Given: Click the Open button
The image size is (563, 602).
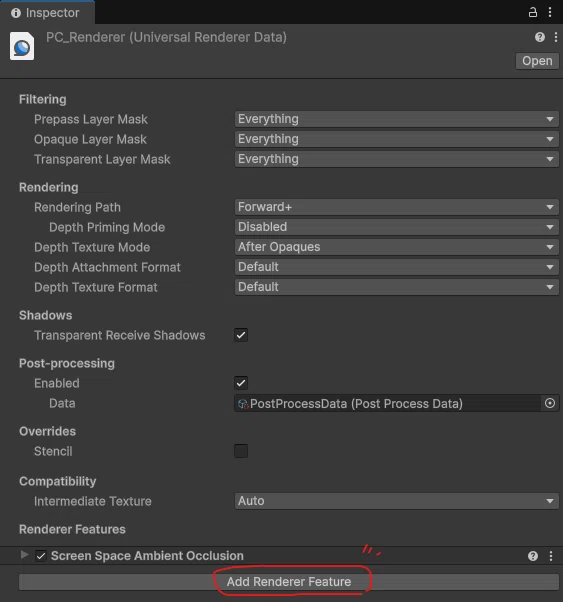Looking at the screenshot, I should pos(537,61).
